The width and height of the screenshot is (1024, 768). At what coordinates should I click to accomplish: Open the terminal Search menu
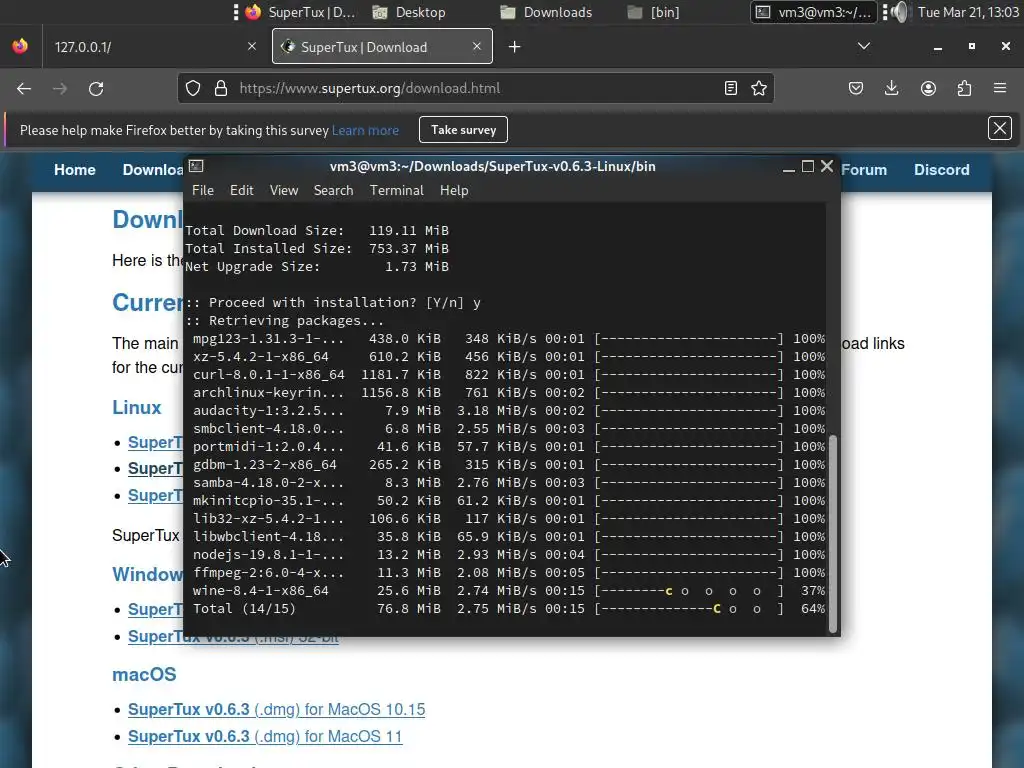[x=333, y=190]
